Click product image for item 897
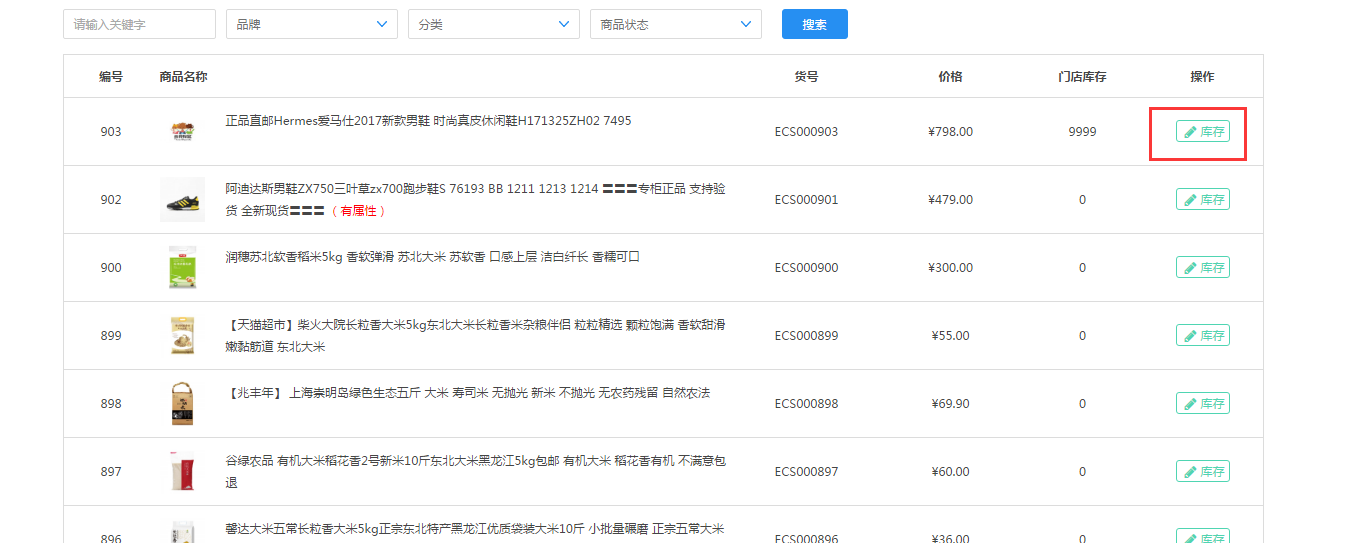 (182, 472)
